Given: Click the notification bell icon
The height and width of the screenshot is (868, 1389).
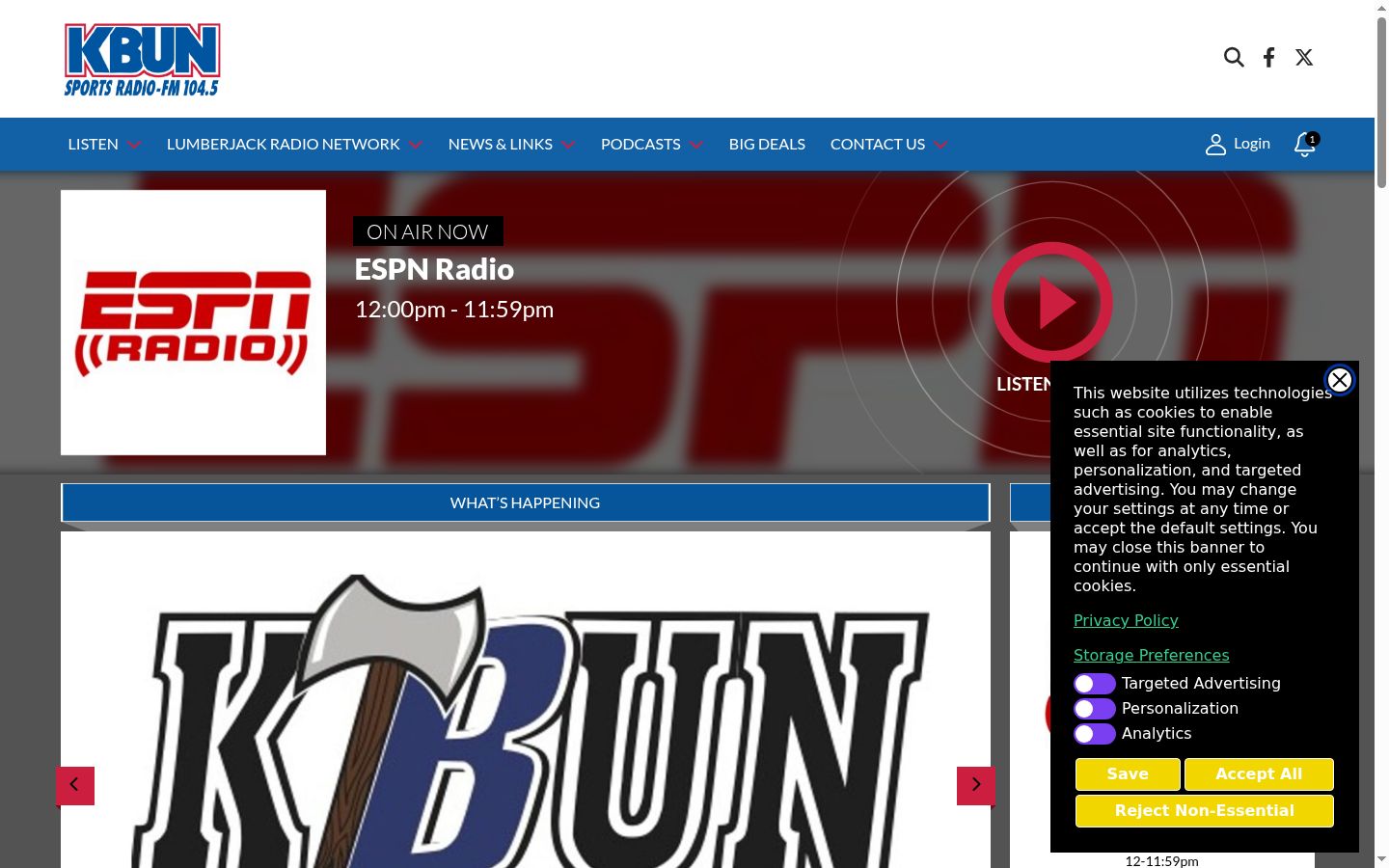Looking at the screenshot, I should pos(1305,145).
